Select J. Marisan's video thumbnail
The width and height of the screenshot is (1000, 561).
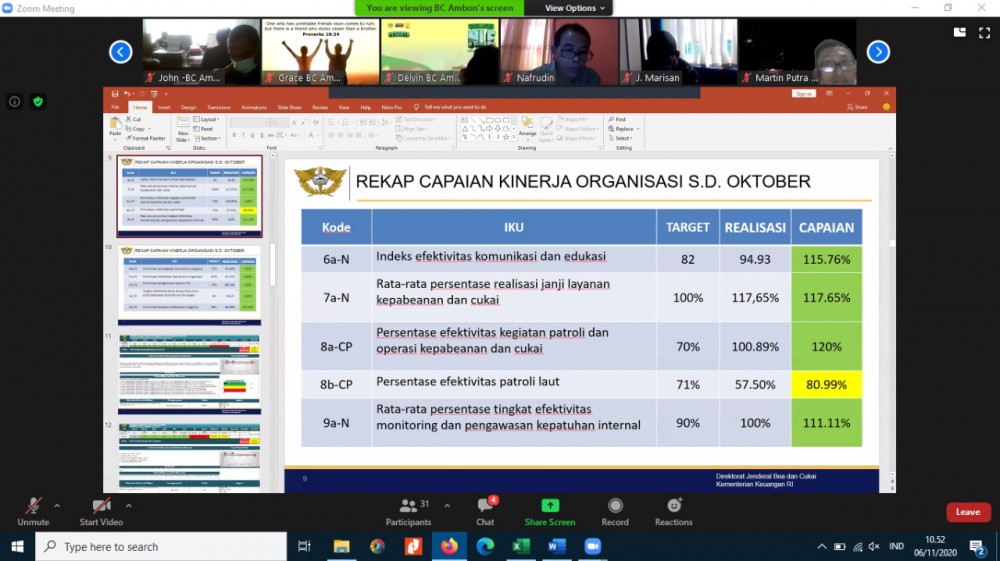677,51
